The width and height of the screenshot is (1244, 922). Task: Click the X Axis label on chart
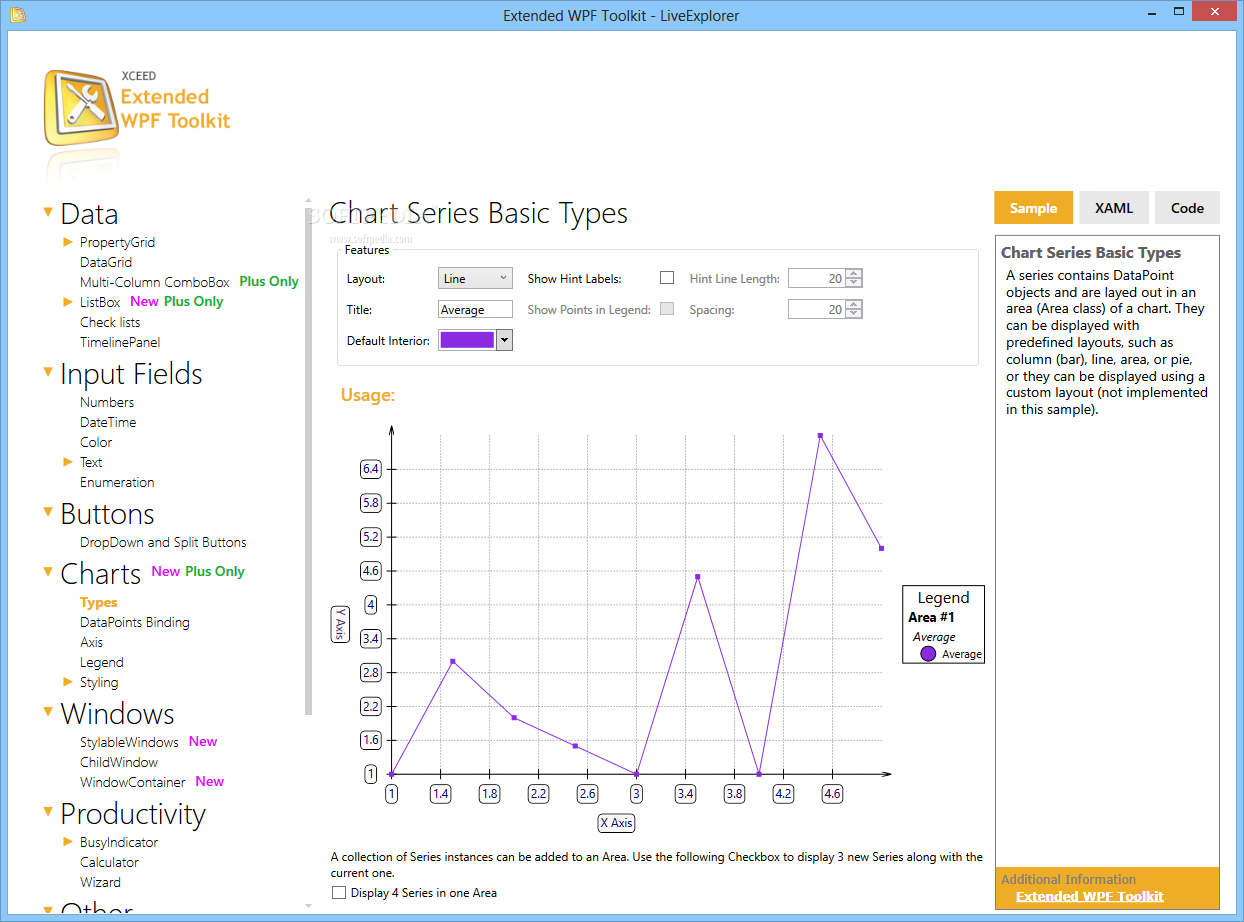pyautogui.click(x=616, y=823)
